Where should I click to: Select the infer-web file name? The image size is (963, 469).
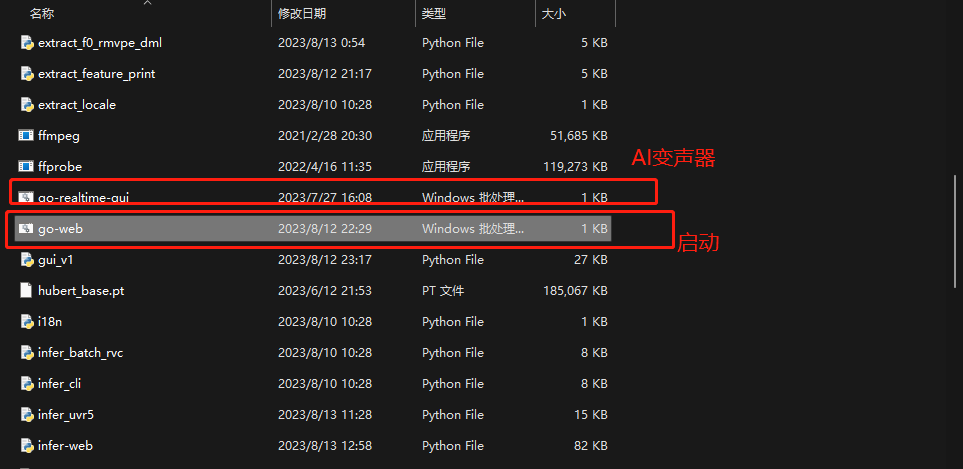coord(65,446)
